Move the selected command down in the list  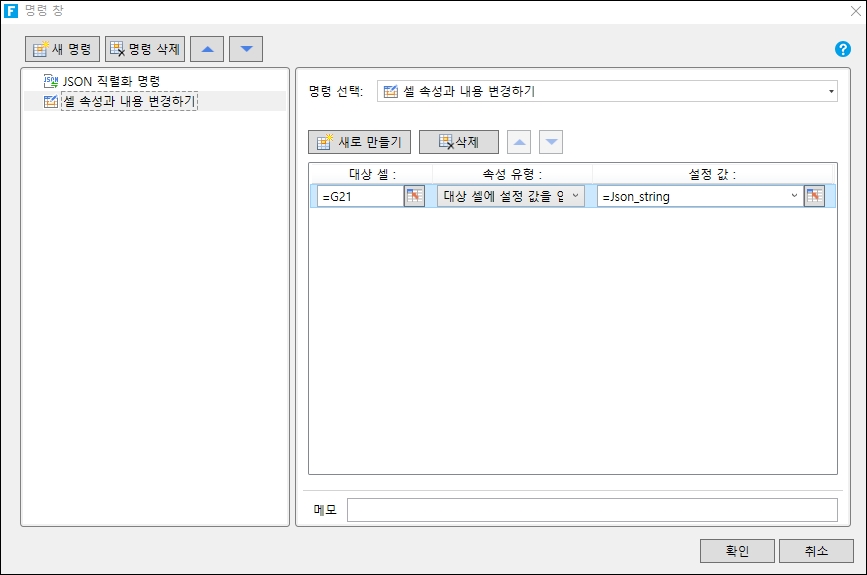coord(246,49)
